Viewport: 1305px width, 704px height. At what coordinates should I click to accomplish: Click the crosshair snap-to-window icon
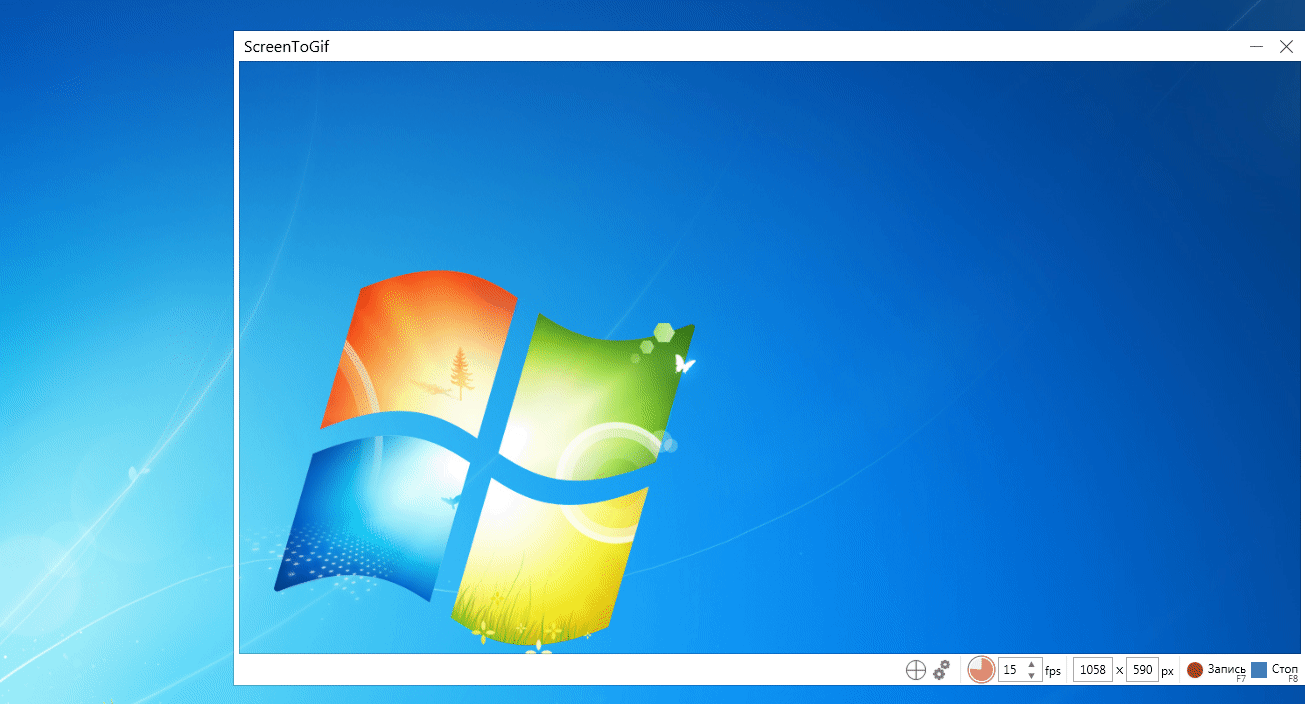pos(915,670)
